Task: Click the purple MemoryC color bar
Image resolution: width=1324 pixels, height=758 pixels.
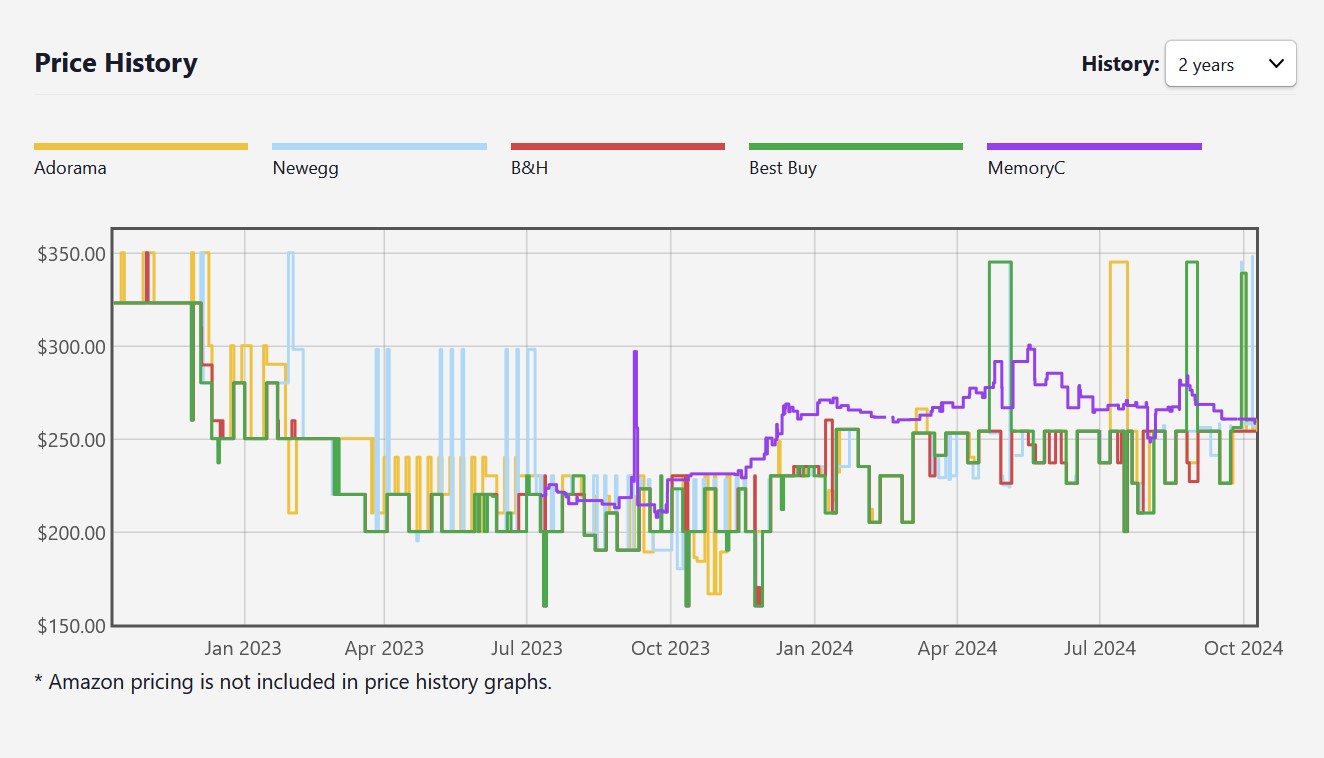Action: tap(1094, 147)
